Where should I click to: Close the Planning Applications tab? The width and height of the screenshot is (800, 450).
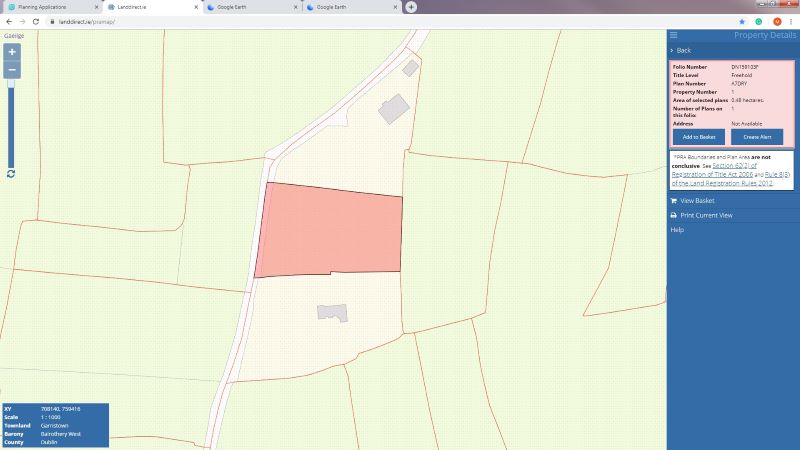coord(96,7)
